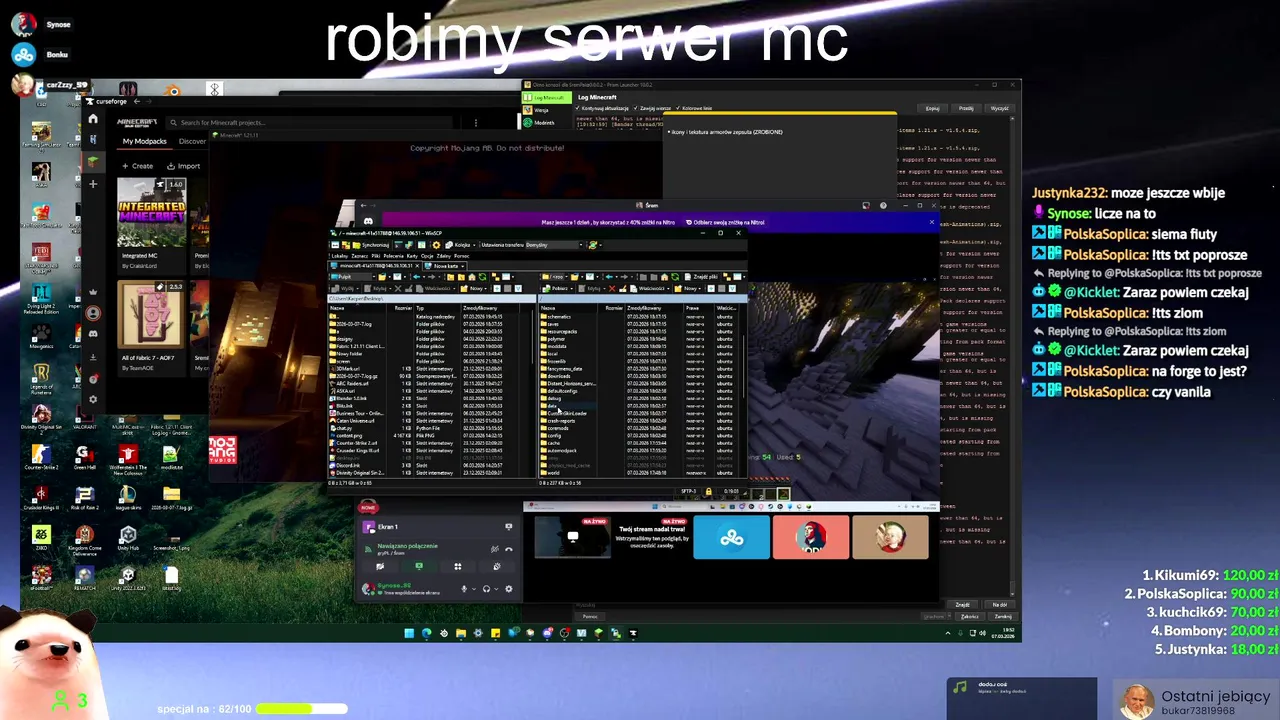Open Integrated MC modpack thumbnail
The width and height of the screenshot is (1280, 720).
click(x=151, y=212)
